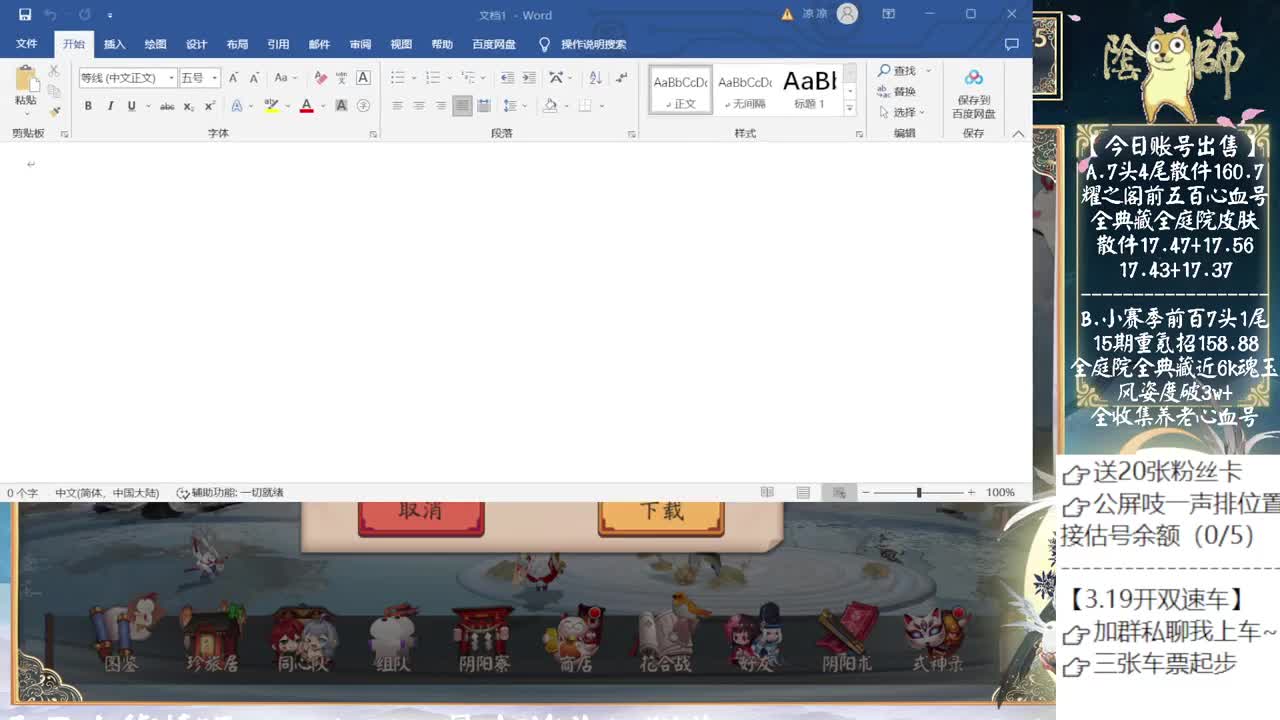The height and width of the screenshot is (720, 1280).
Task: Click the 替换 Replace button
Action: (x=897, y=92)
